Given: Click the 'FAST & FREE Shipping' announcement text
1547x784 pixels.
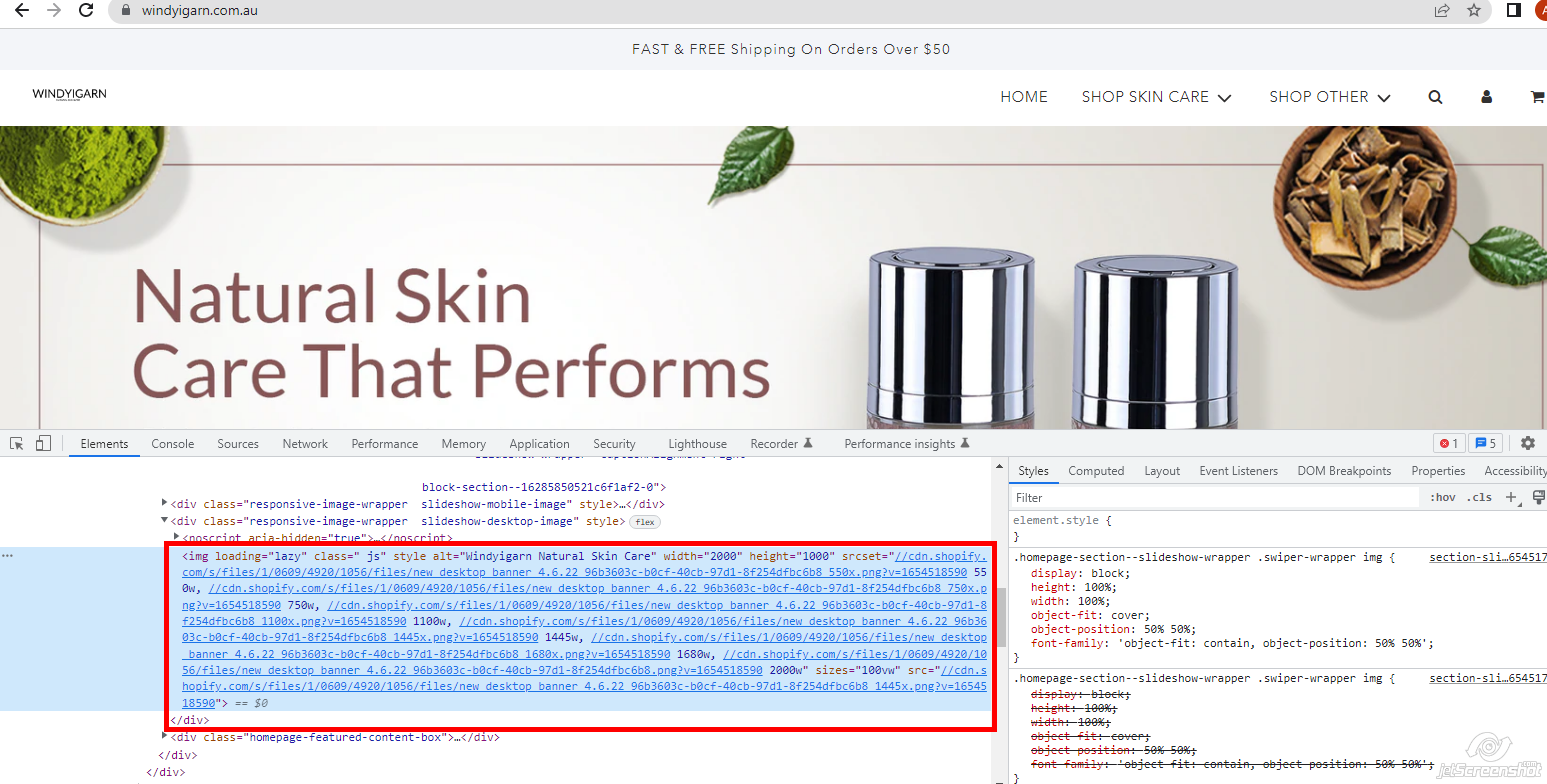Looking at the screenshot, I should click(x=791, y=49).
